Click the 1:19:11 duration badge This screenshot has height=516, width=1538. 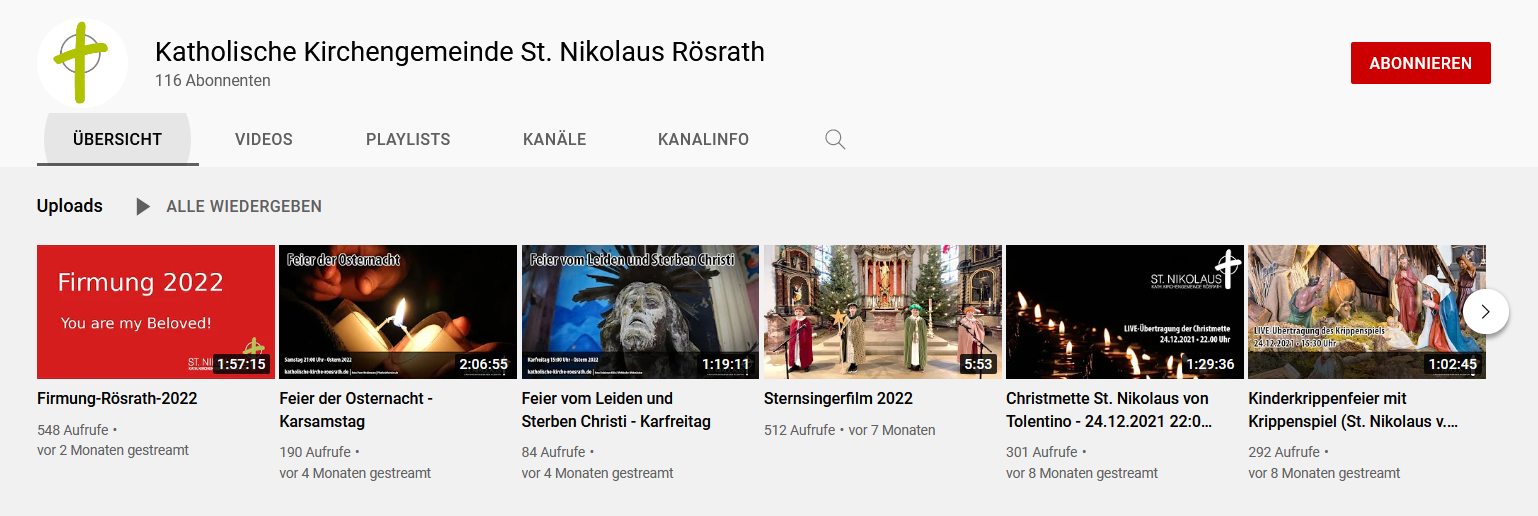pyautogui.click(x=726, y=364)
